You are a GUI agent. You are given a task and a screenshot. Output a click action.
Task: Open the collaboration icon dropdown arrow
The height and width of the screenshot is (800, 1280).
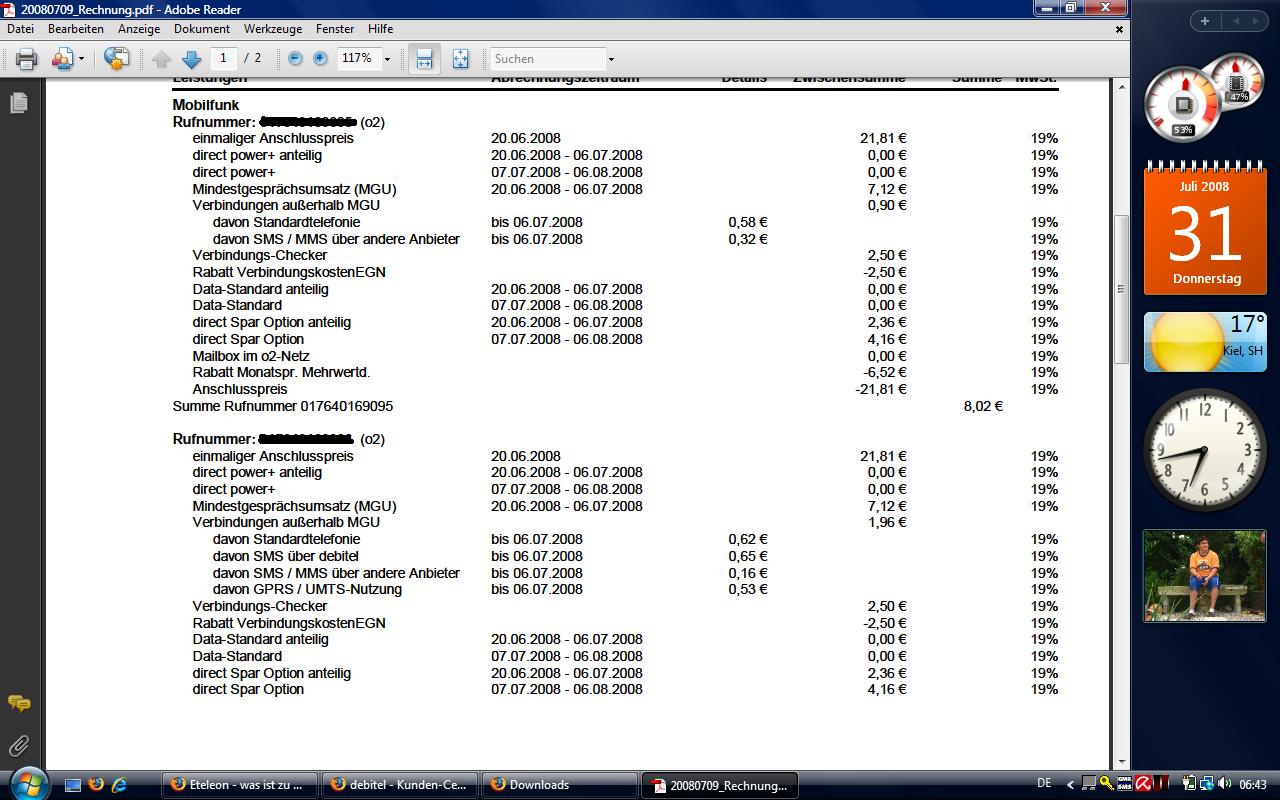pyautogui.click(x=81, y=59)
